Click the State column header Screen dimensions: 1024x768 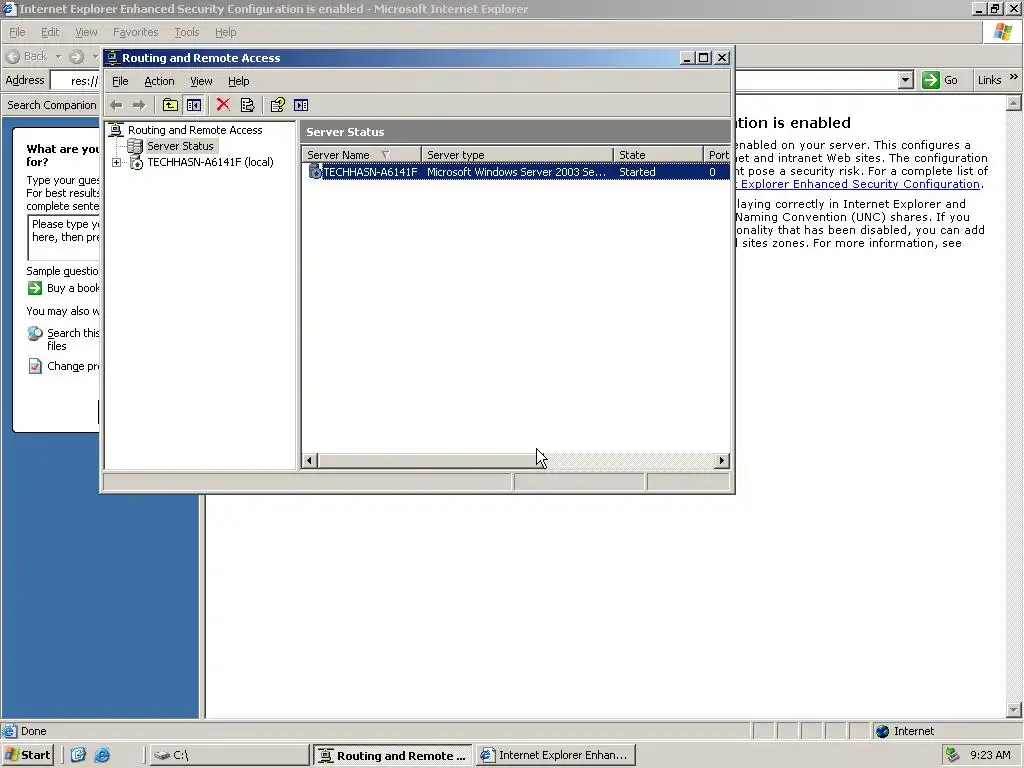pyautogui.click(x=658, y=155)
